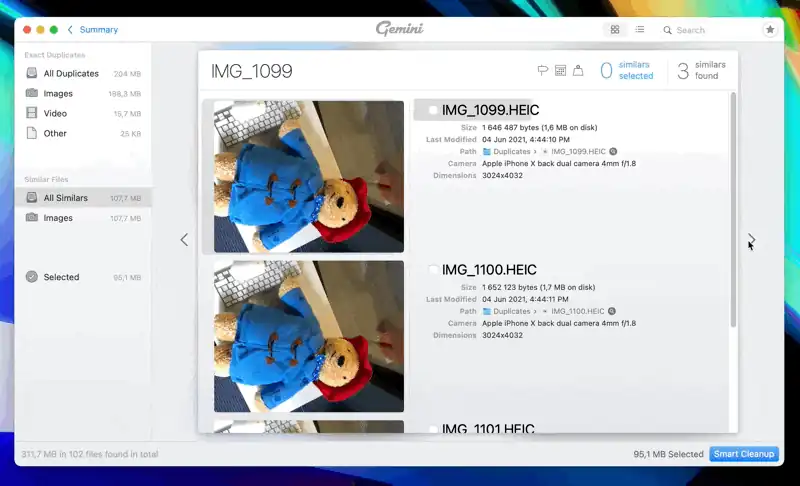Check the IMG_1099.HEIC checkbox
This screenshot has width=800, height=486.
433,110
